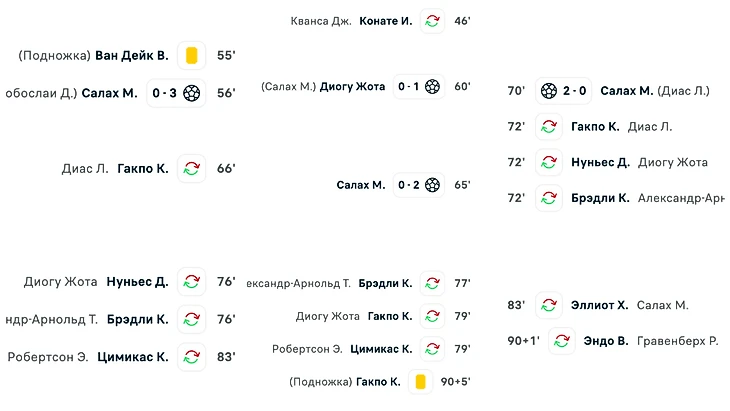Image resolution: width=730 pixels, height=411 pixels.
Task: Open player Ван Дейк В.
Action: point(132,55)
